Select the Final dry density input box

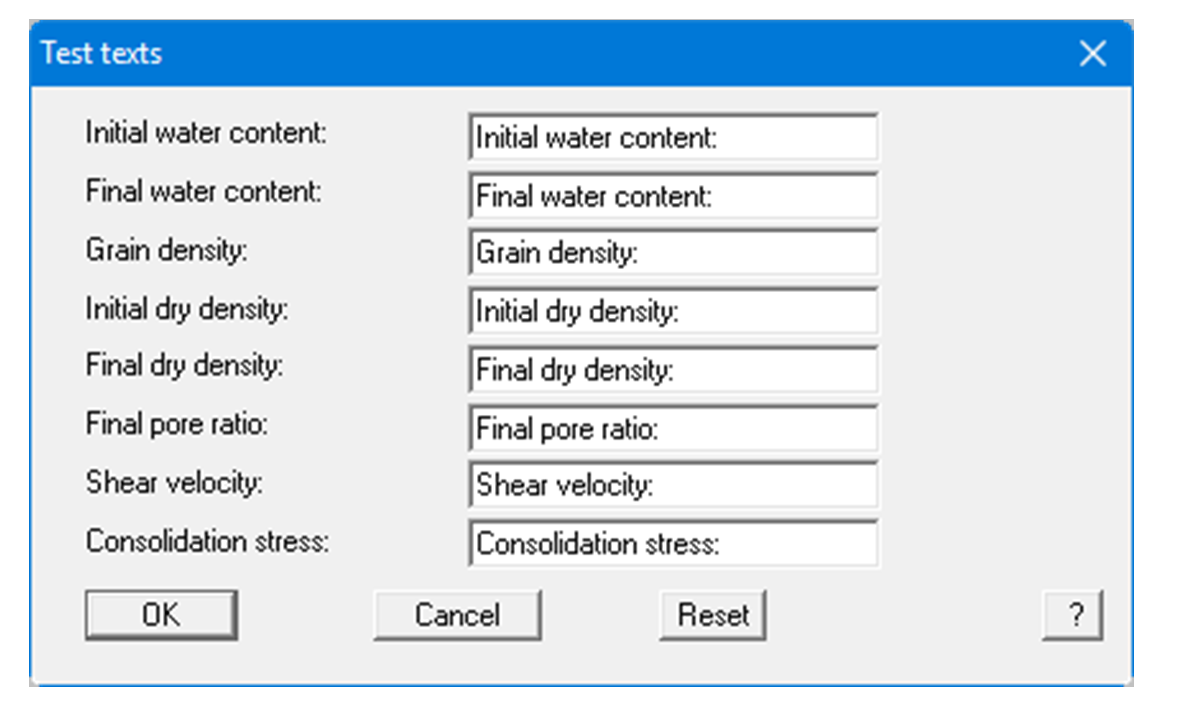pos(675,369)
